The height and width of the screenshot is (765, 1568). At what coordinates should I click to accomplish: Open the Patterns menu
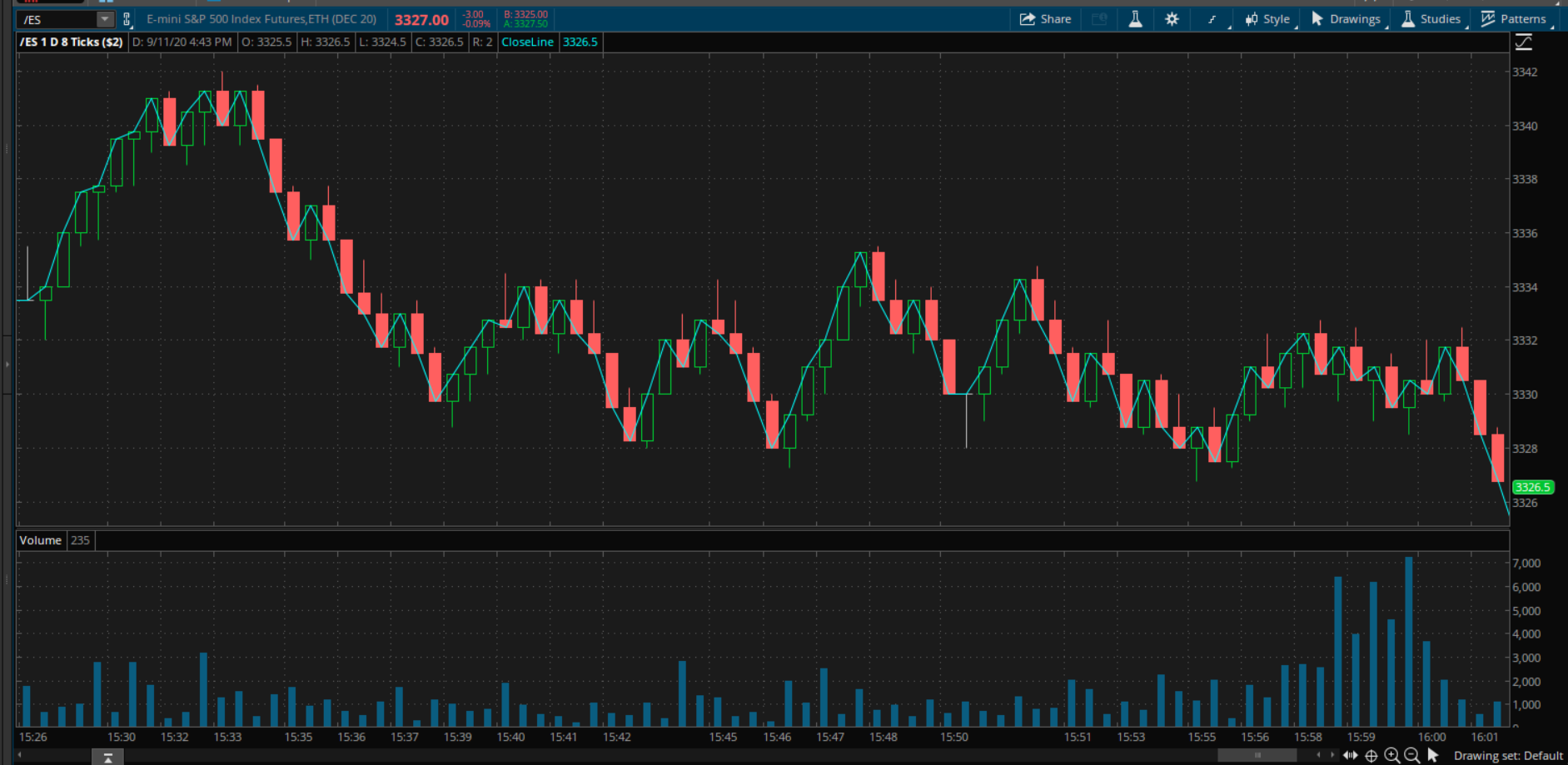1515,19
